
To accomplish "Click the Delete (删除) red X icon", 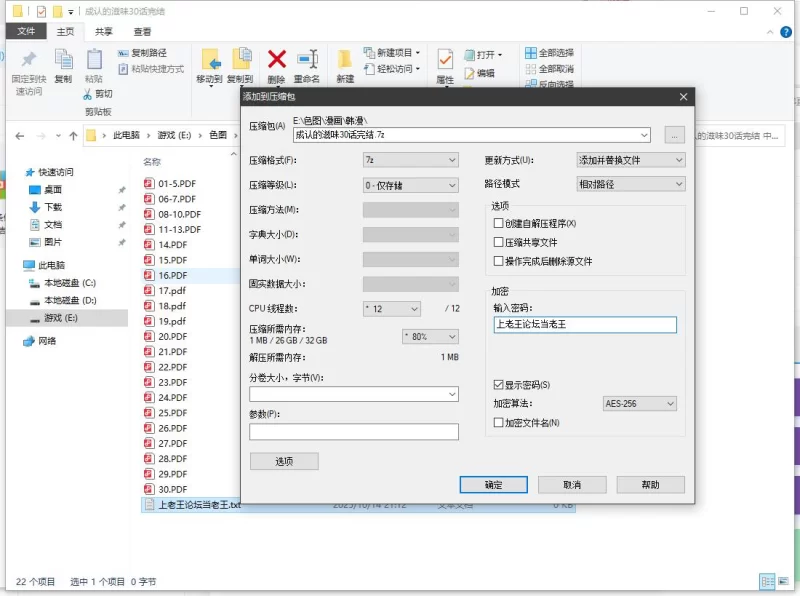I will pyautogui.click(x=277, y=60).
